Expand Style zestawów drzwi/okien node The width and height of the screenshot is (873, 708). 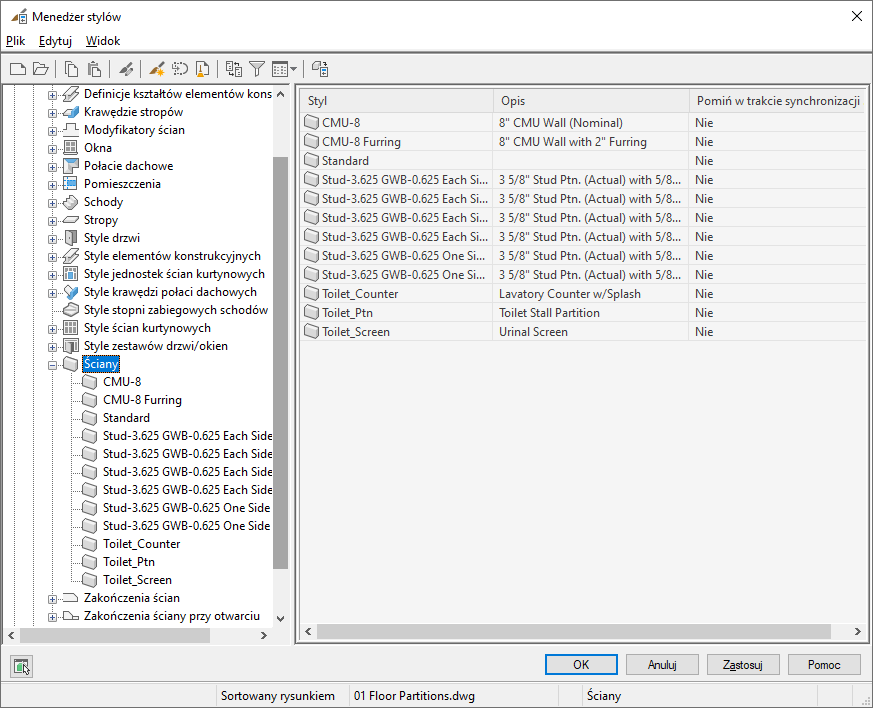[x=52, y=347]
